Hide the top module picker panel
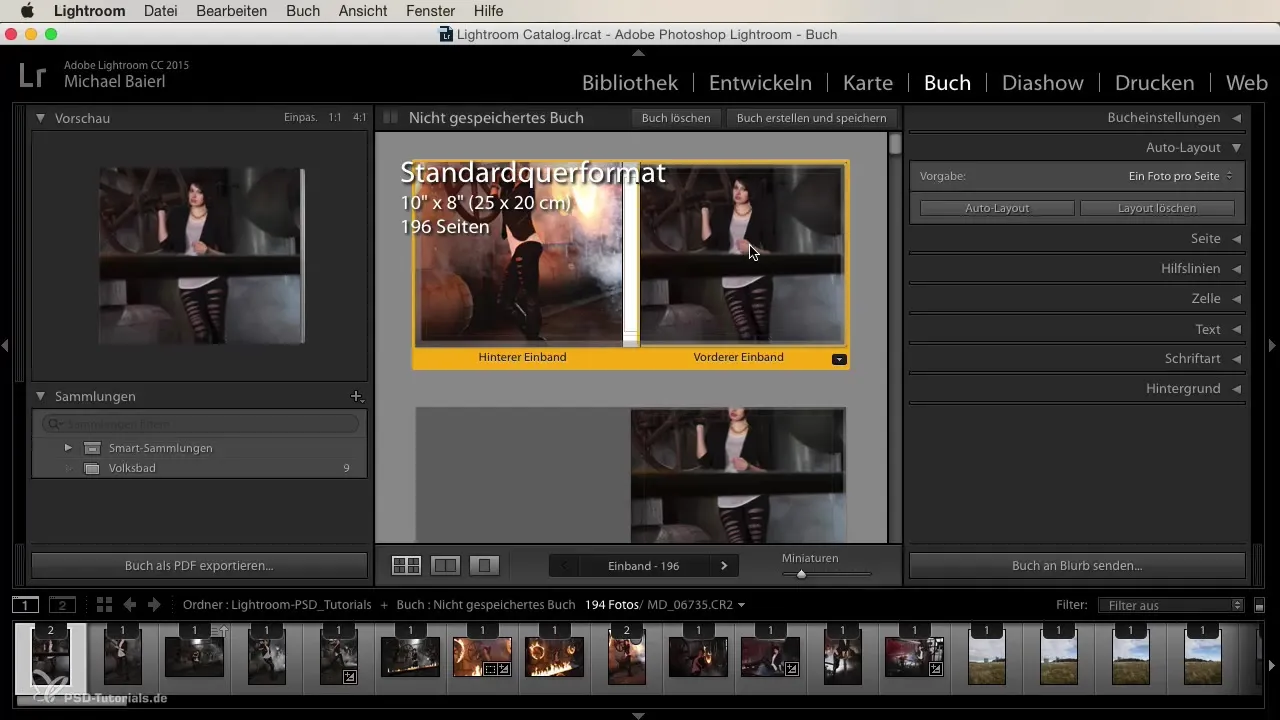Image resolution: width=1280 pixels, height=720 pixels. click(639, 51)
